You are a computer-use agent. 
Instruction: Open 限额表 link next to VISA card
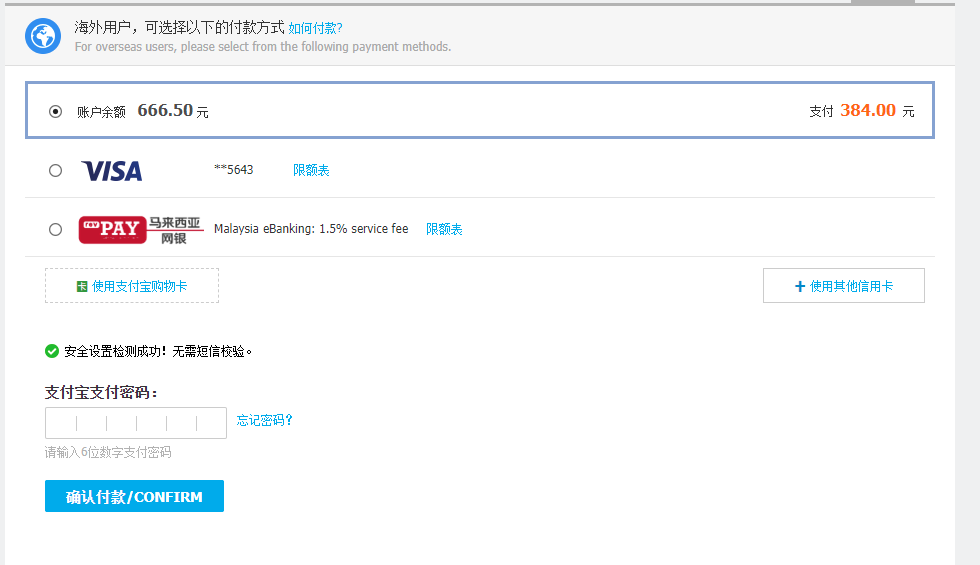coord(311,170)
